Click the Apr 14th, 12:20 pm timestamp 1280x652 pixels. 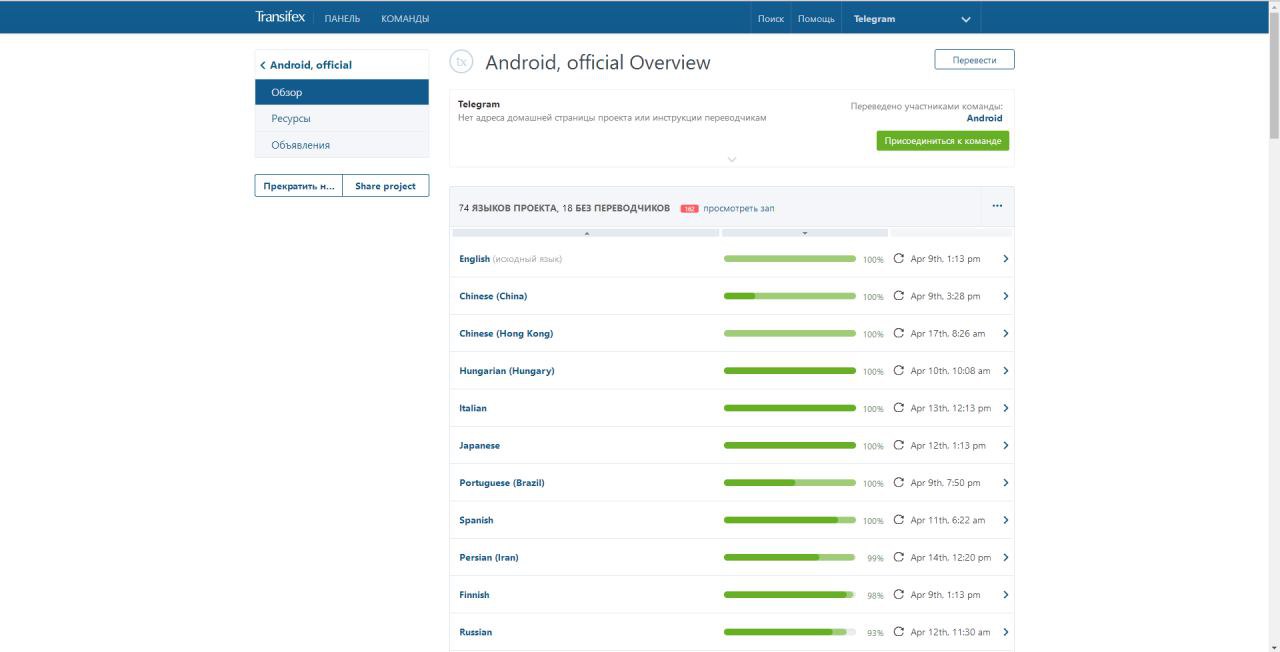click(951, 557)
